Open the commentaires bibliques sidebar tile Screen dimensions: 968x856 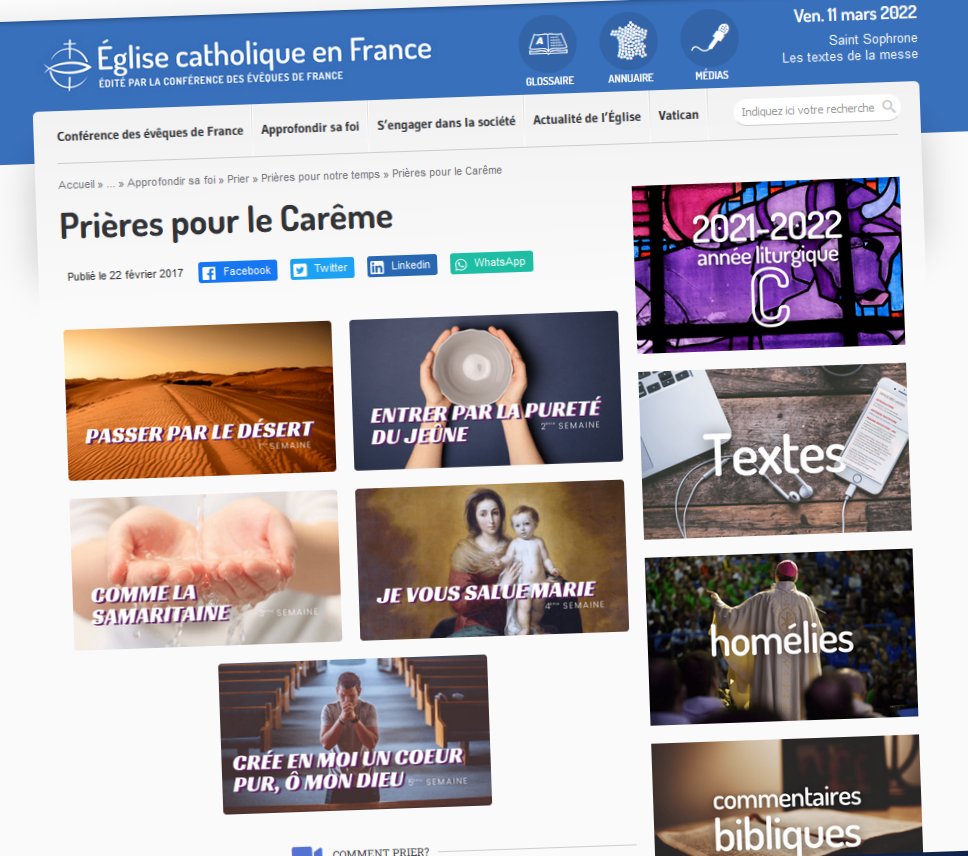(x=787, y=796)
